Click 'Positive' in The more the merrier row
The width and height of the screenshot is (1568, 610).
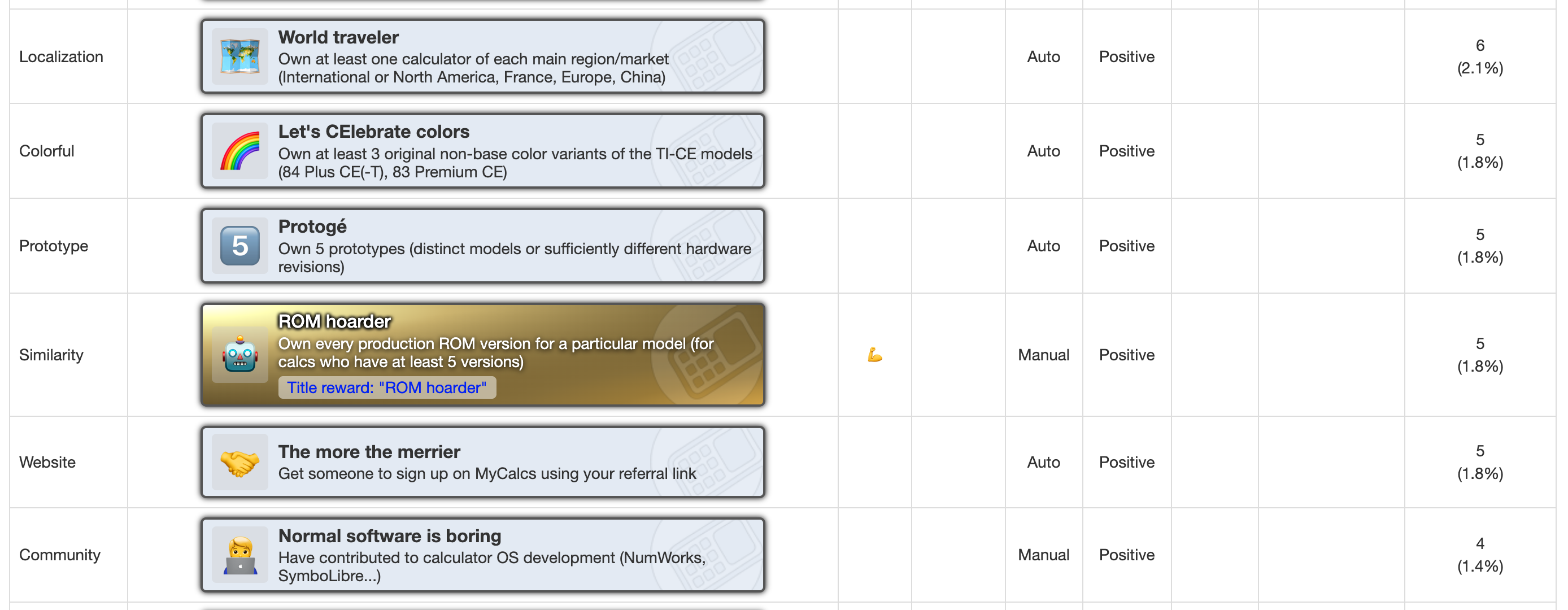[1127, 463]
